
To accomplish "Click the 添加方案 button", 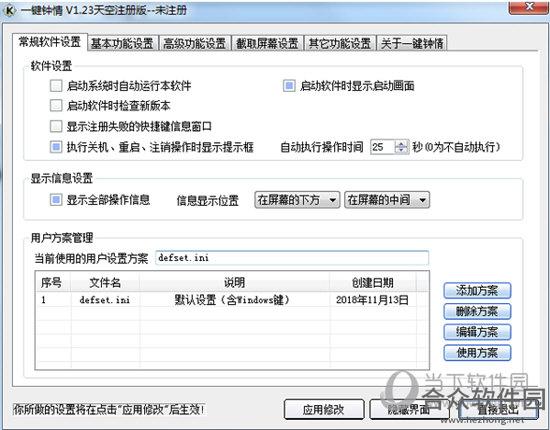I will tap(477, 290).
